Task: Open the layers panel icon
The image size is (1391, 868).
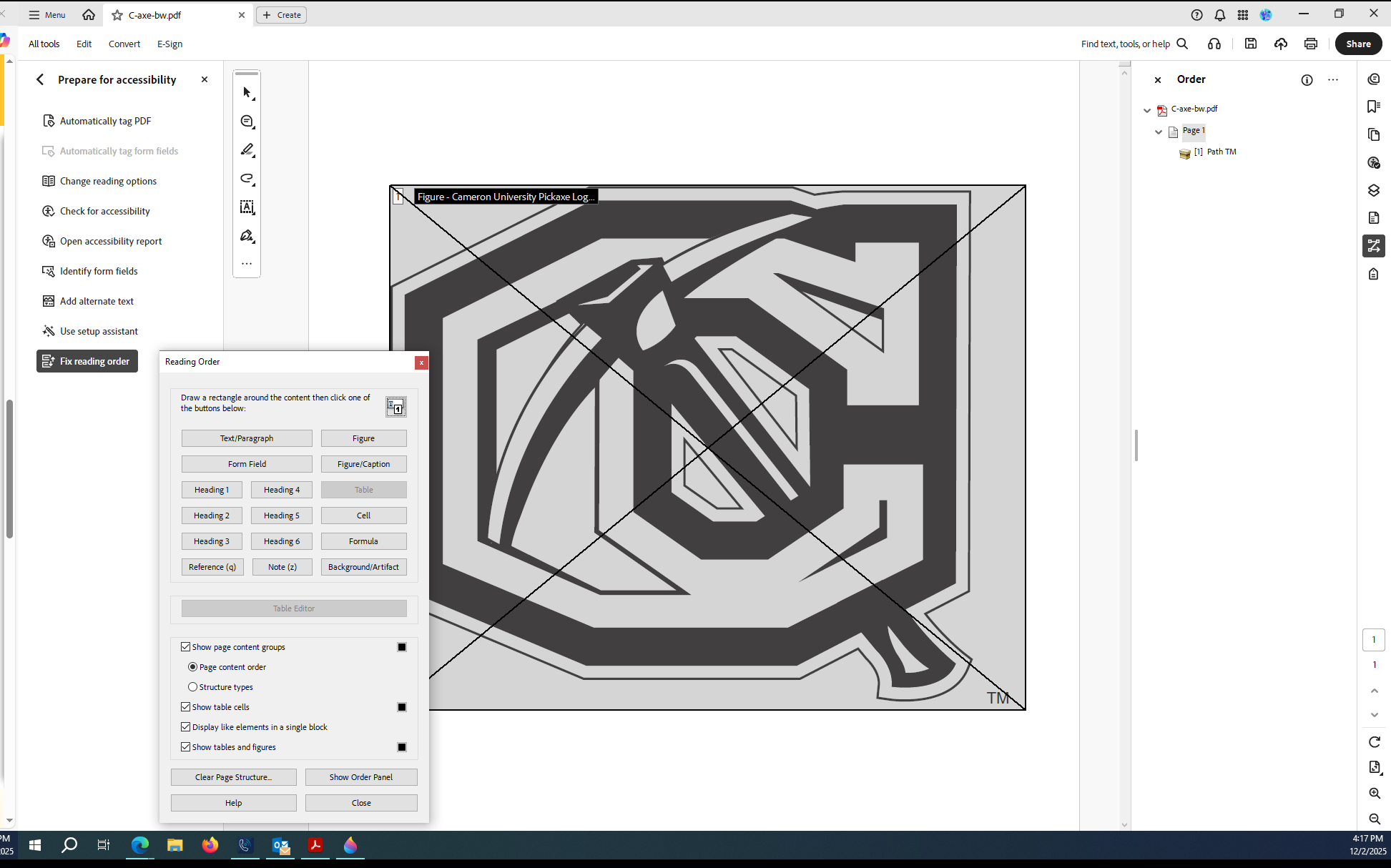Action: point(1373,190)
